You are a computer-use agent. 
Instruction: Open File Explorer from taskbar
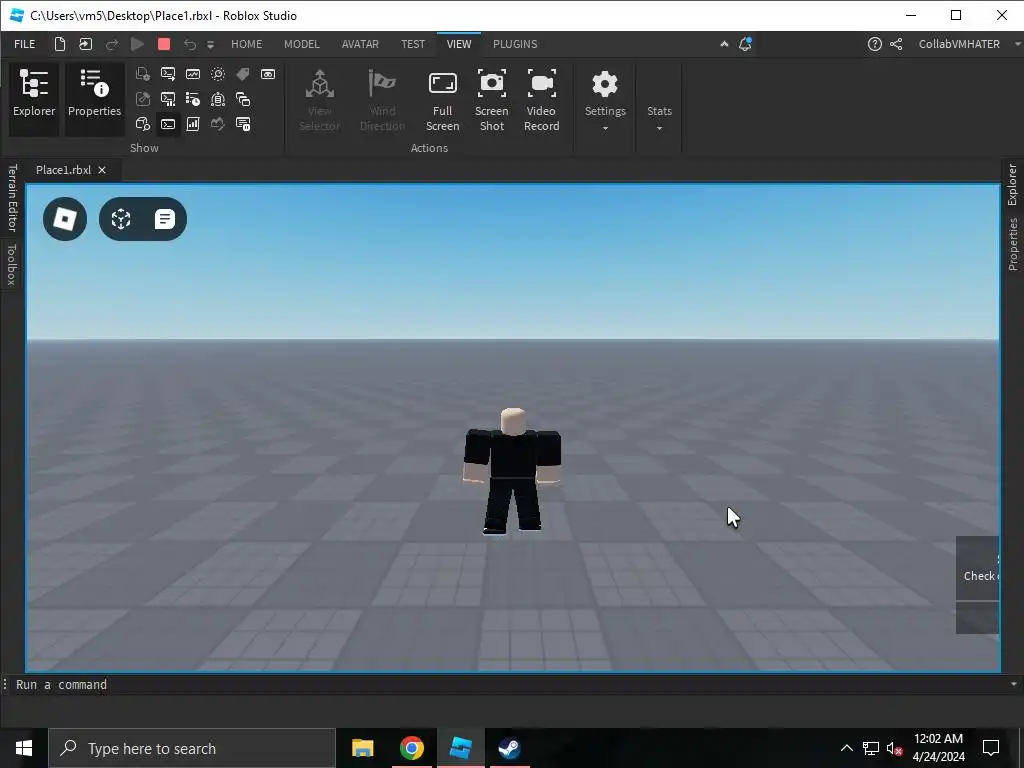point(362,748)
